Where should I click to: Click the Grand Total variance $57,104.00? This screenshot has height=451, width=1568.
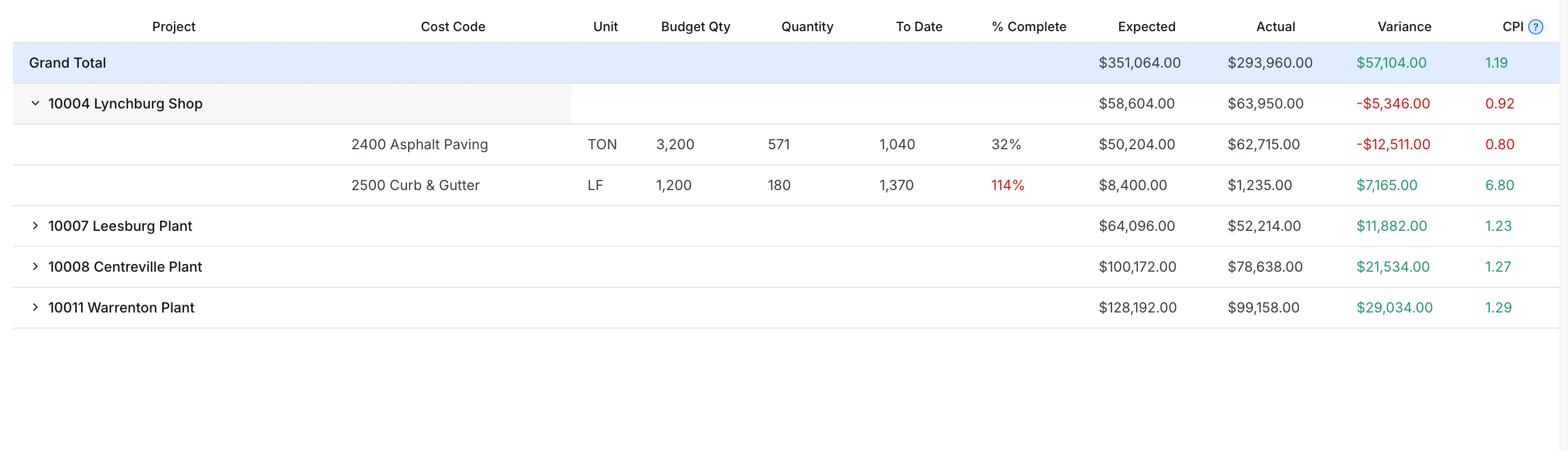(1391, 63)
